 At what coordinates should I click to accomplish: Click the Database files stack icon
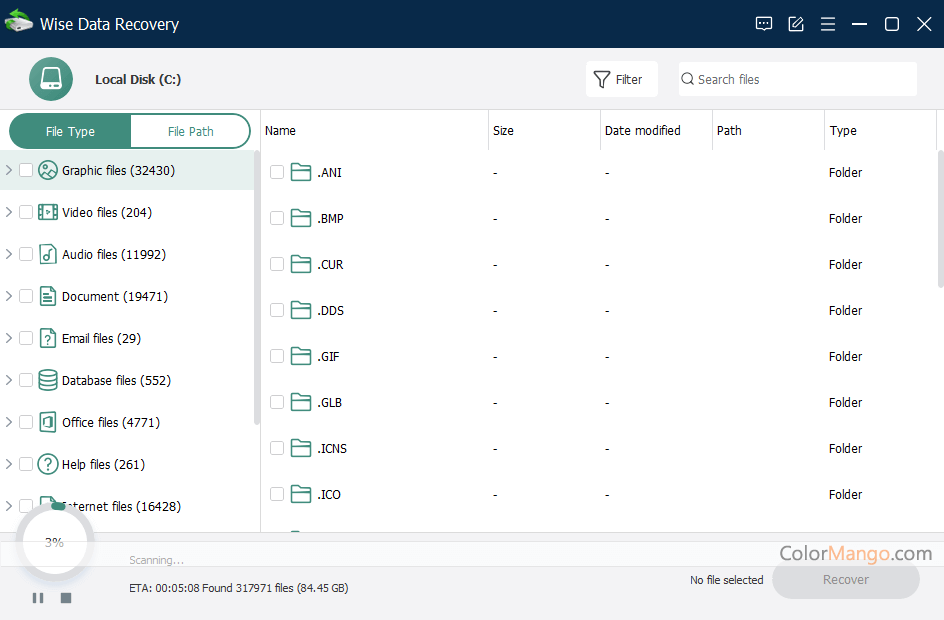(x=47, y=380)
